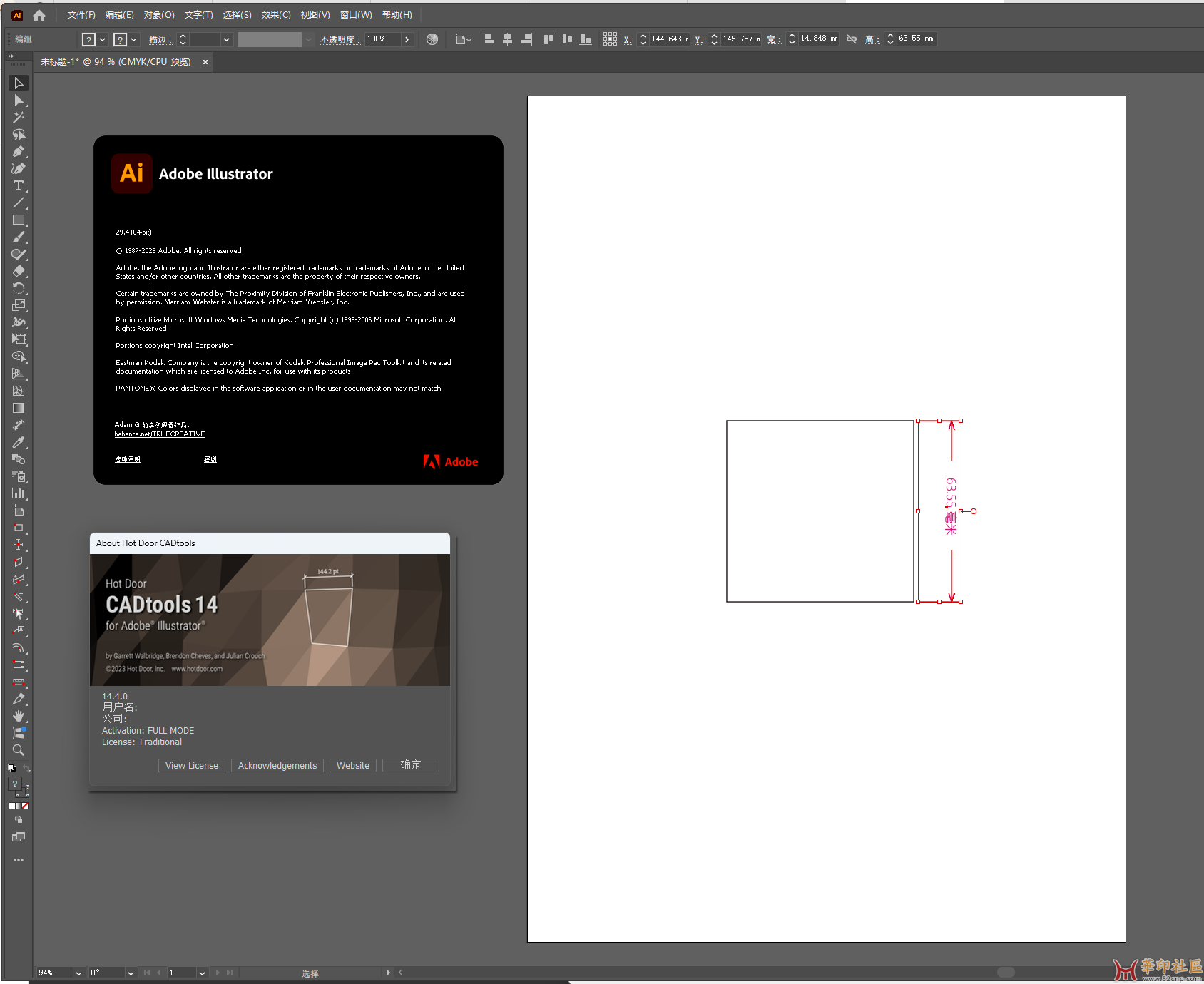Select the Artboard tool
Image resolution: width=1204 pixels, height=984 pixels.
[x=19, y=511]
